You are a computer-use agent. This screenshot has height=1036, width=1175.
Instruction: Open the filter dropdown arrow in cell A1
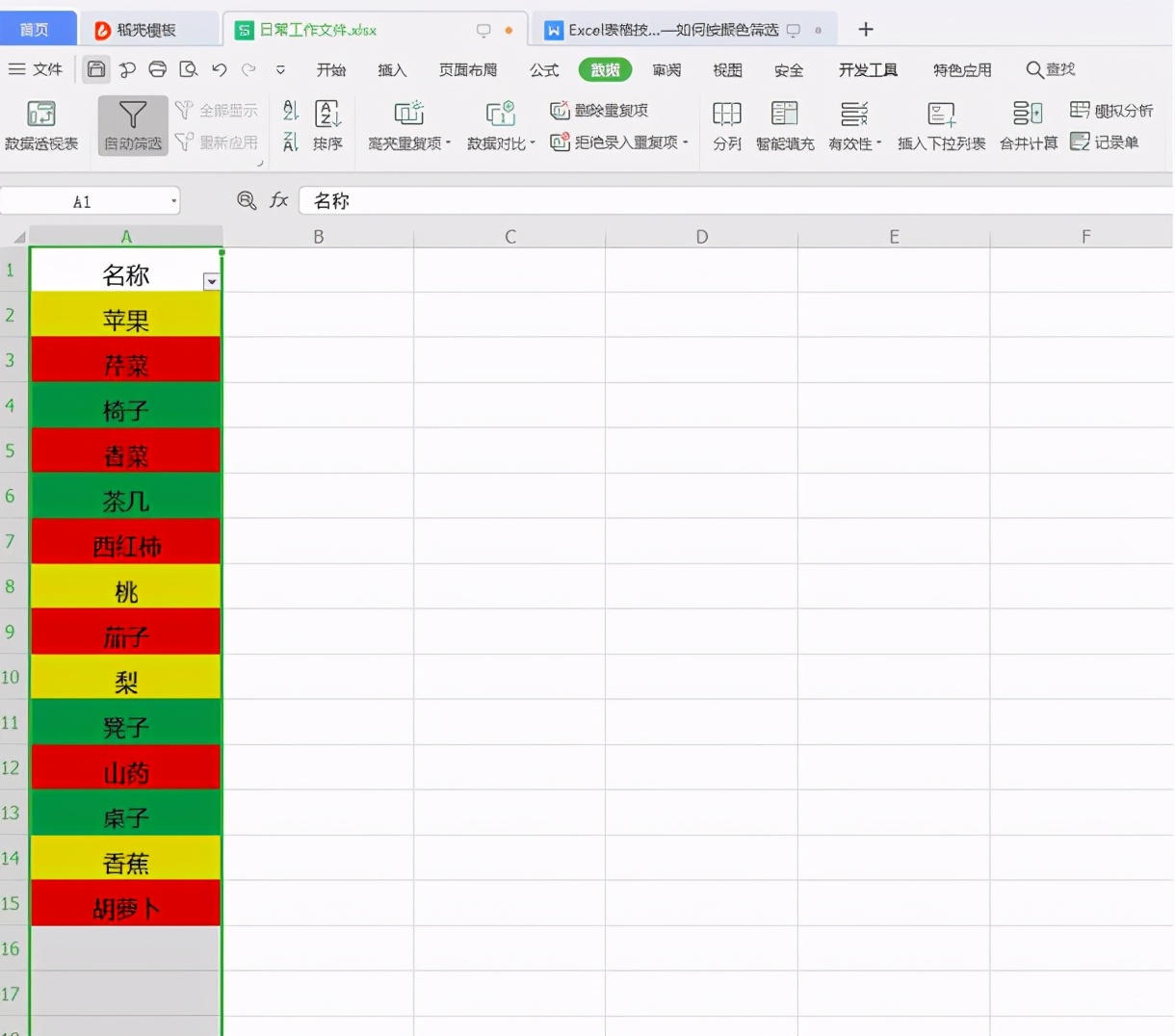[212, 281]
